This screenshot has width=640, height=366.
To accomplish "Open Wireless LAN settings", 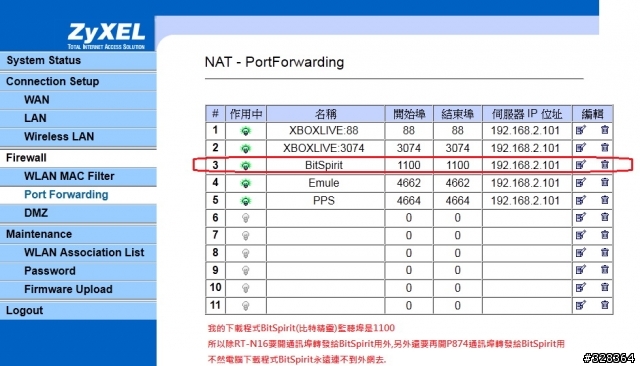I will point(78,137).
